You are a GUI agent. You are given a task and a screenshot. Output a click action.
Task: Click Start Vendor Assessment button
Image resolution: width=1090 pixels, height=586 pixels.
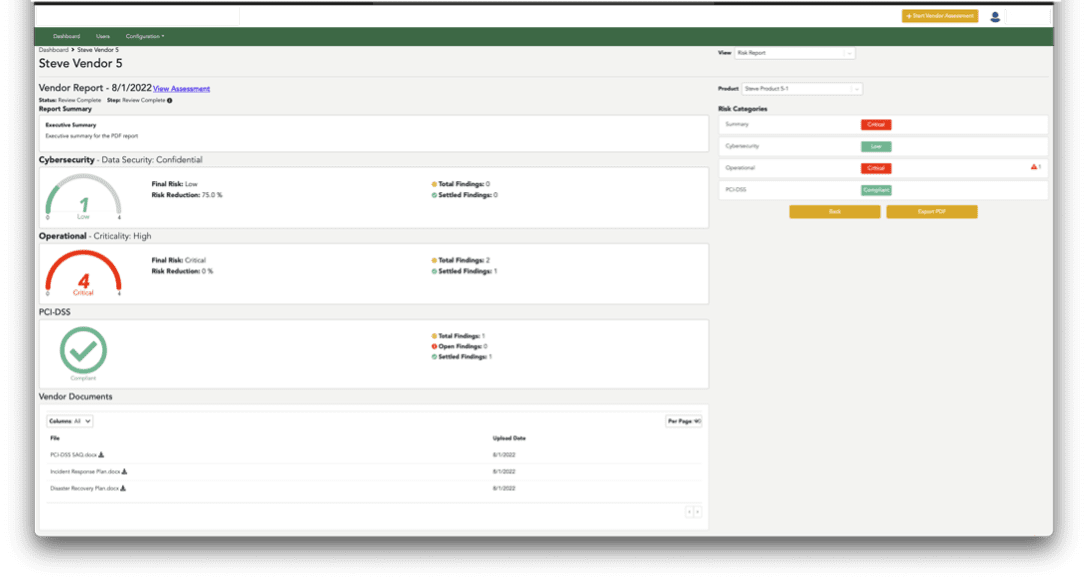click(940, 16)
